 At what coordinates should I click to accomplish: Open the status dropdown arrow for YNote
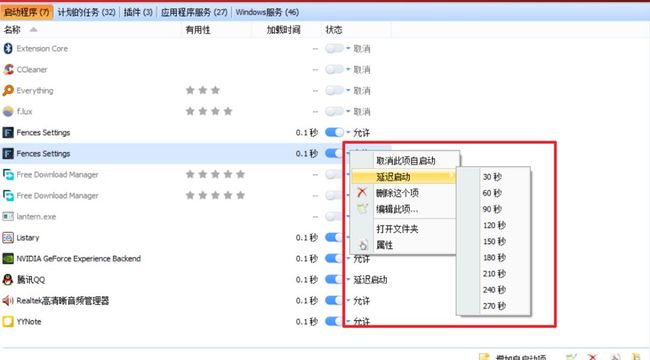tap(348, 321)
